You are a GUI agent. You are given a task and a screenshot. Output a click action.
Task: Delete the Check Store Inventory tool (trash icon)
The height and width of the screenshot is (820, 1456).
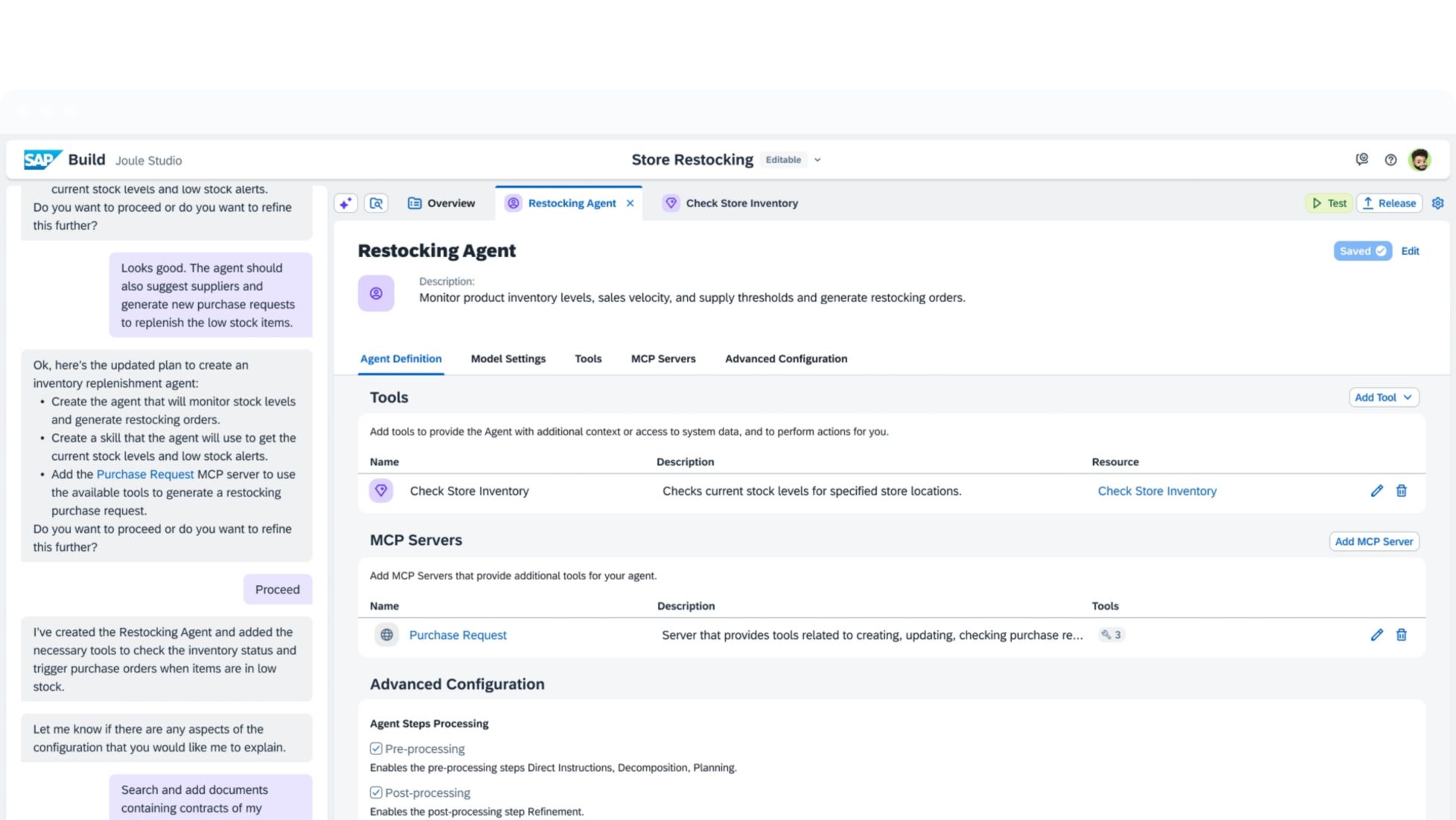click(1401, 491)
